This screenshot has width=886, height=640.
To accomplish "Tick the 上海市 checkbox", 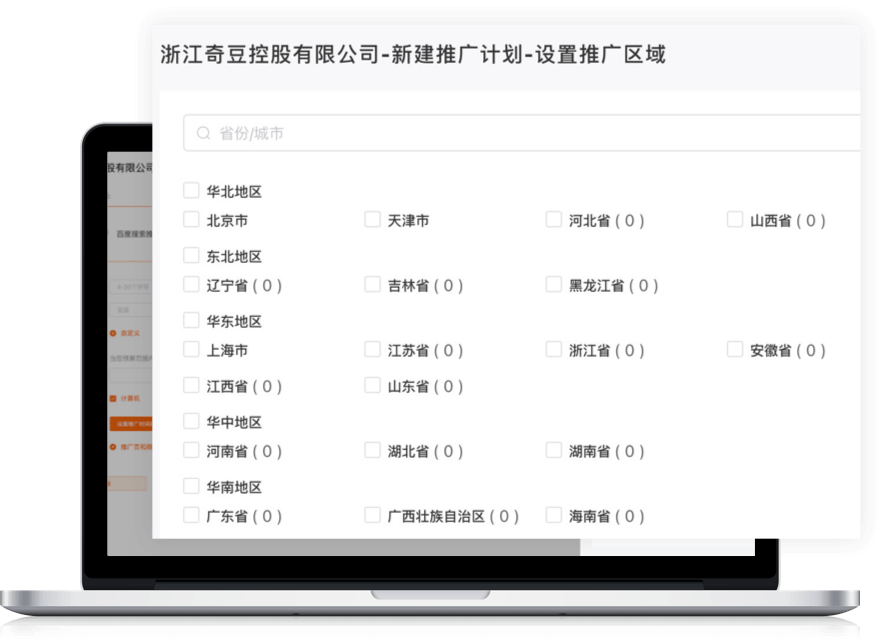I will [x=192, y=349].
